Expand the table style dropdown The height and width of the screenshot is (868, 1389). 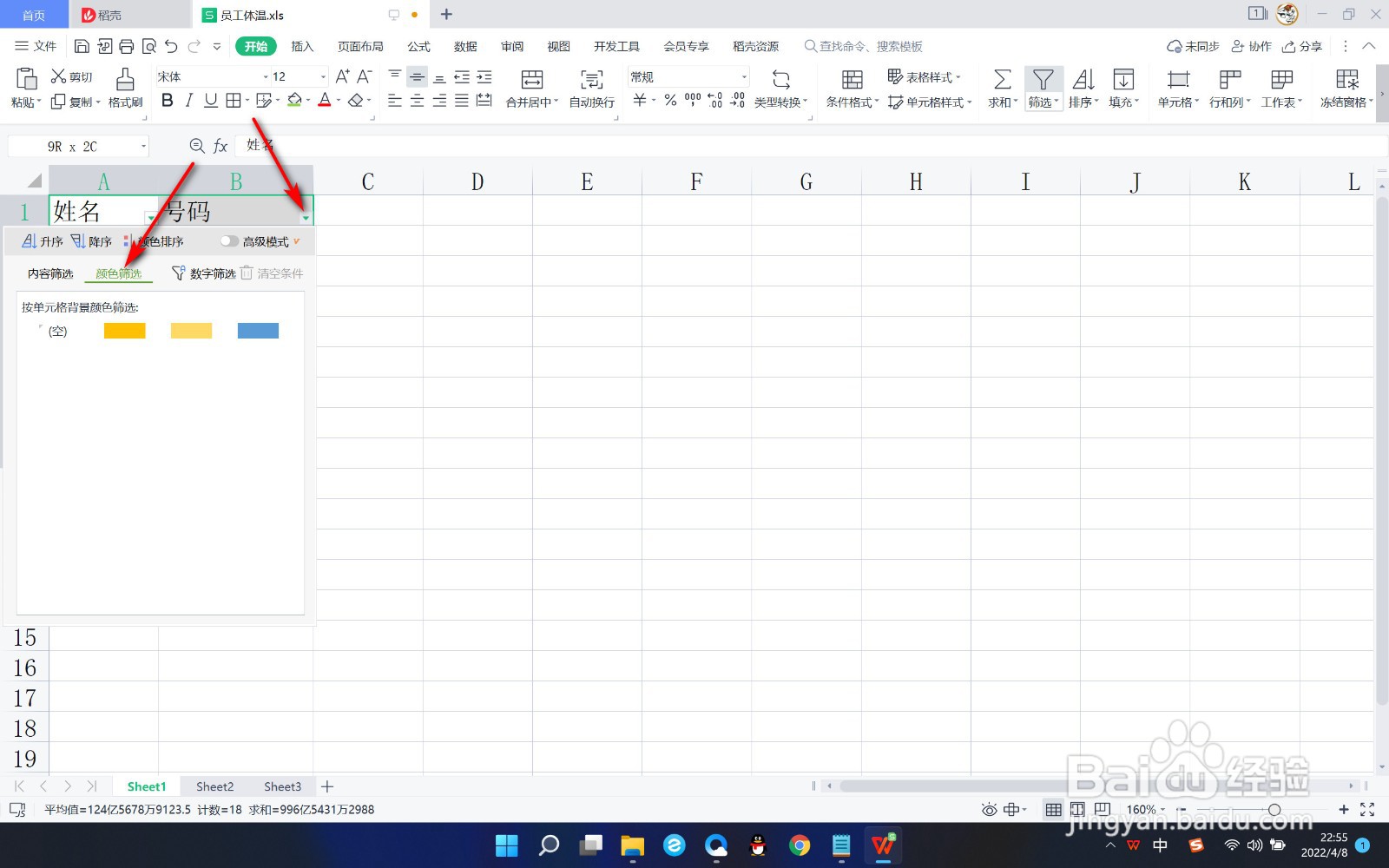click(x=958, y=77)
